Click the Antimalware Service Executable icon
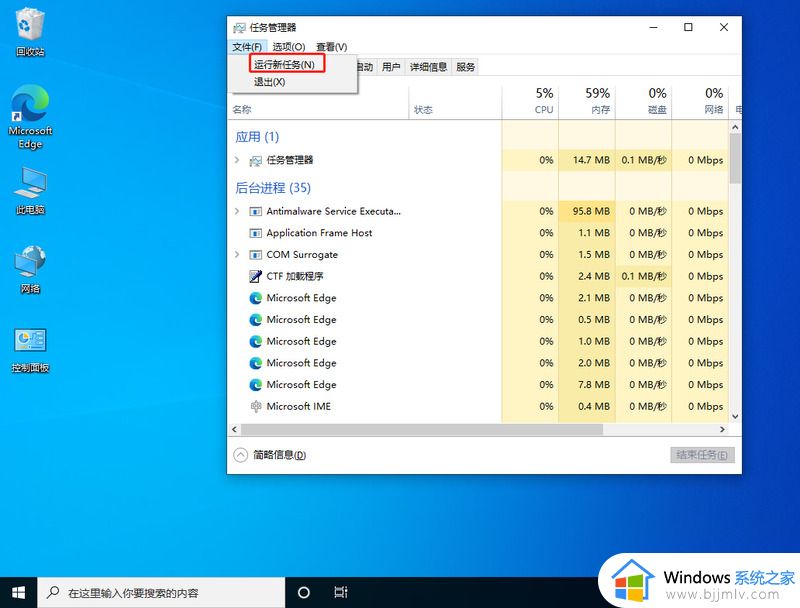 [x=255, y=211]
